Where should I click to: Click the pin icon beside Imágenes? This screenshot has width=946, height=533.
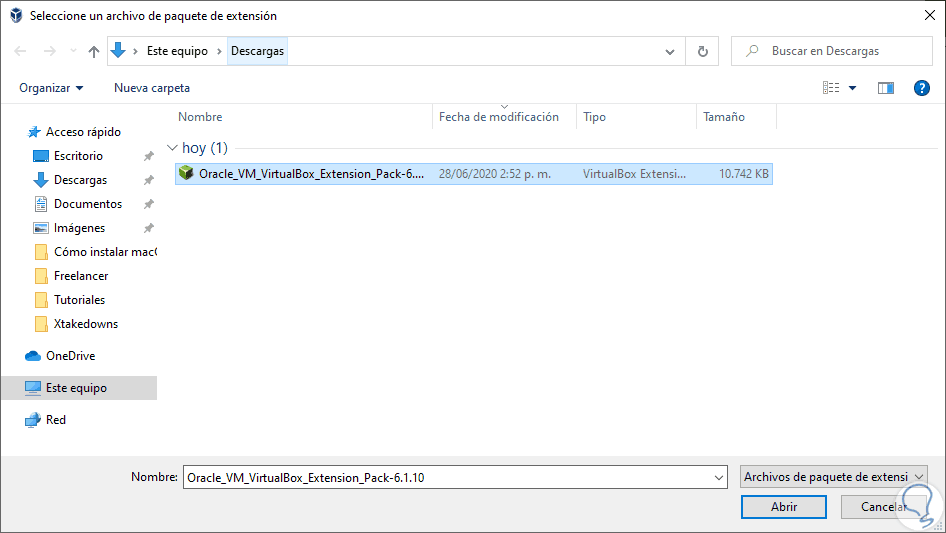pyautogui.click(x=148, y=228)
